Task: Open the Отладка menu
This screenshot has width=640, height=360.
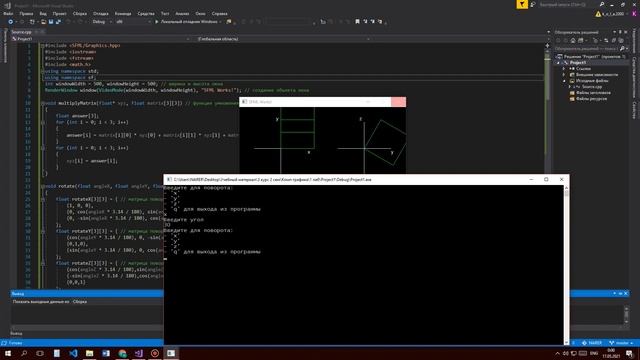Action: (x=100, y=13)
